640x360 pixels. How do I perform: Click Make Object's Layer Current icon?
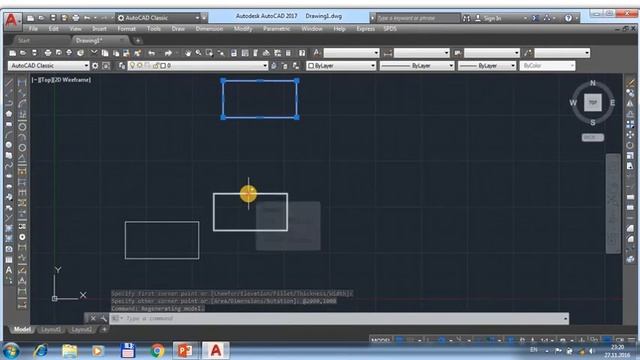tap(274, 66)
